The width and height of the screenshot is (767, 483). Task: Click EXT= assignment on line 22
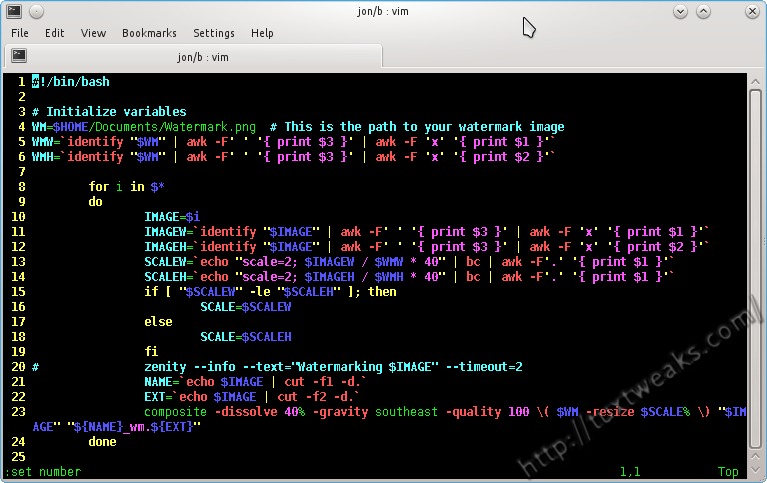[x=158, y=396]
